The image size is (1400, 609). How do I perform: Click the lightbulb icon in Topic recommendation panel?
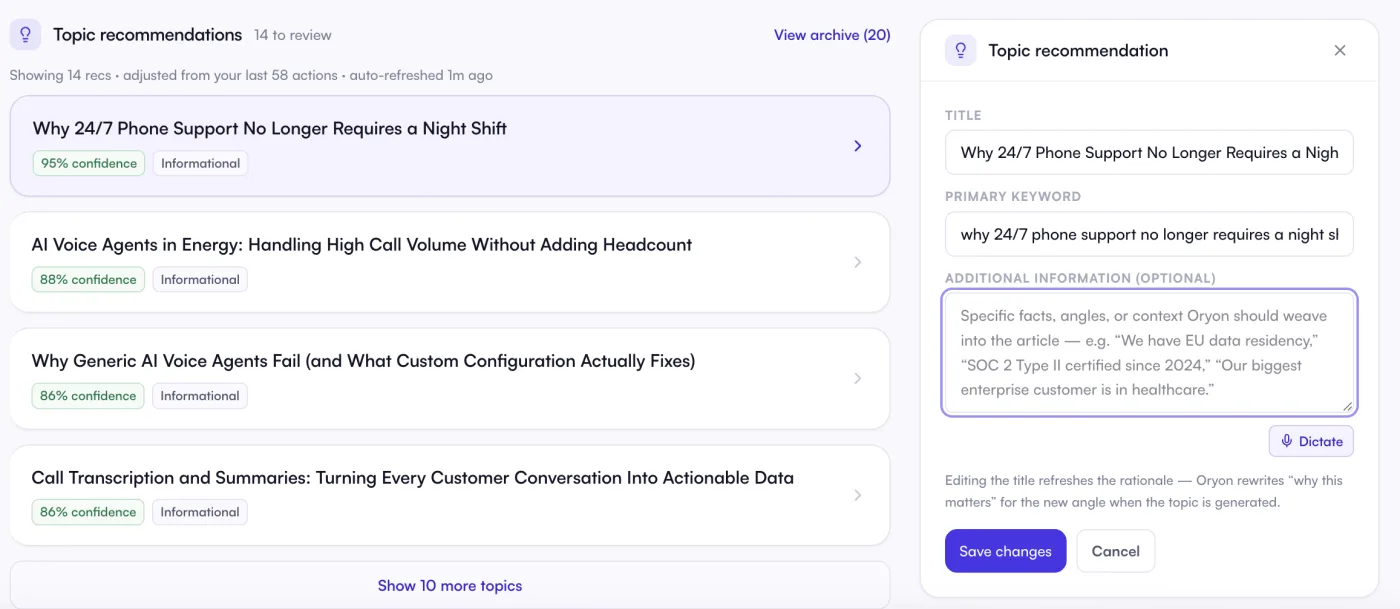tap(961, 50)
